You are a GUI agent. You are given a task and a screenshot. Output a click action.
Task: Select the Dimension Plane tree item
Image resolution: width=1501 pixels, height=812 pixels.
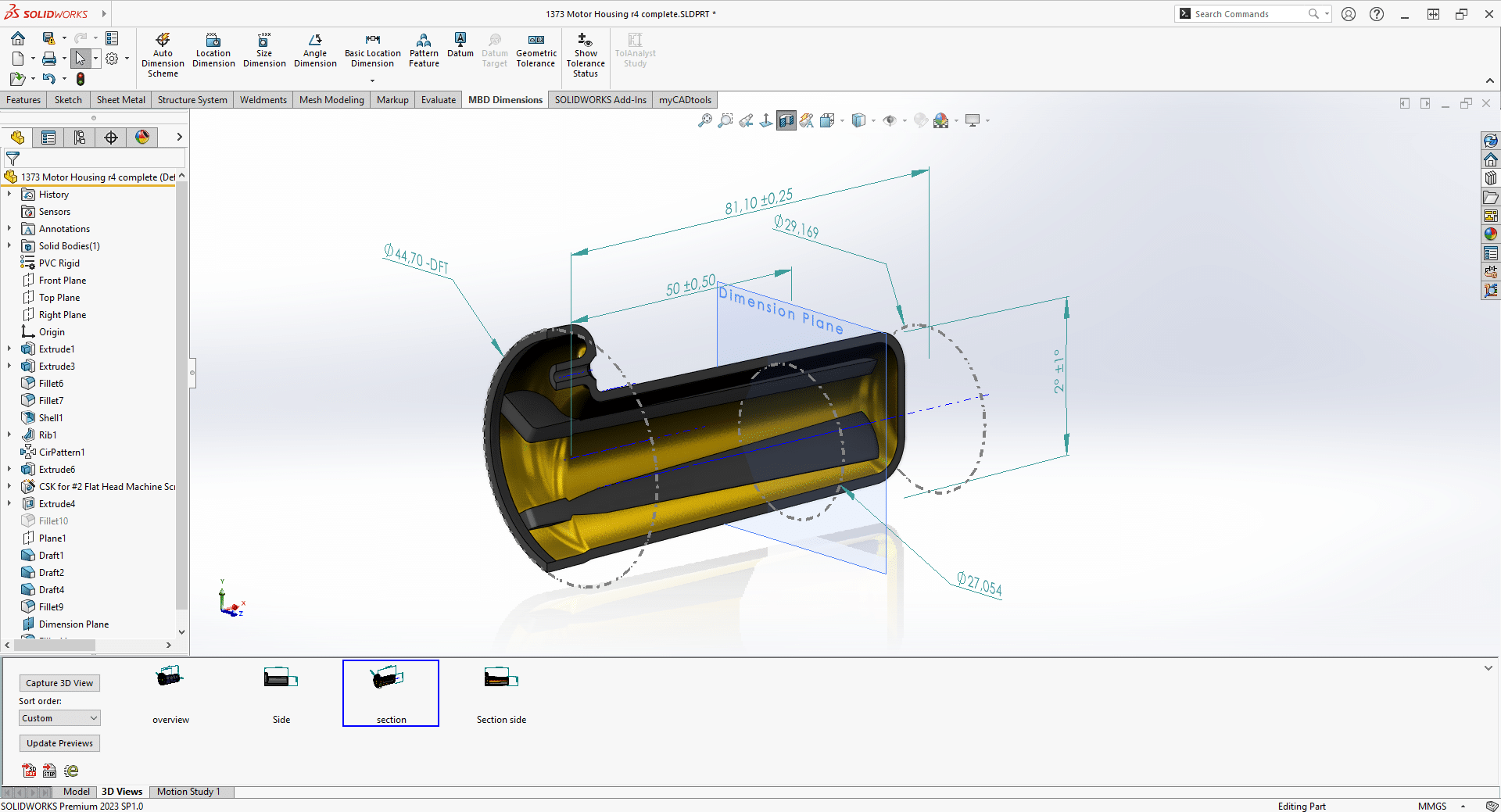73,624
